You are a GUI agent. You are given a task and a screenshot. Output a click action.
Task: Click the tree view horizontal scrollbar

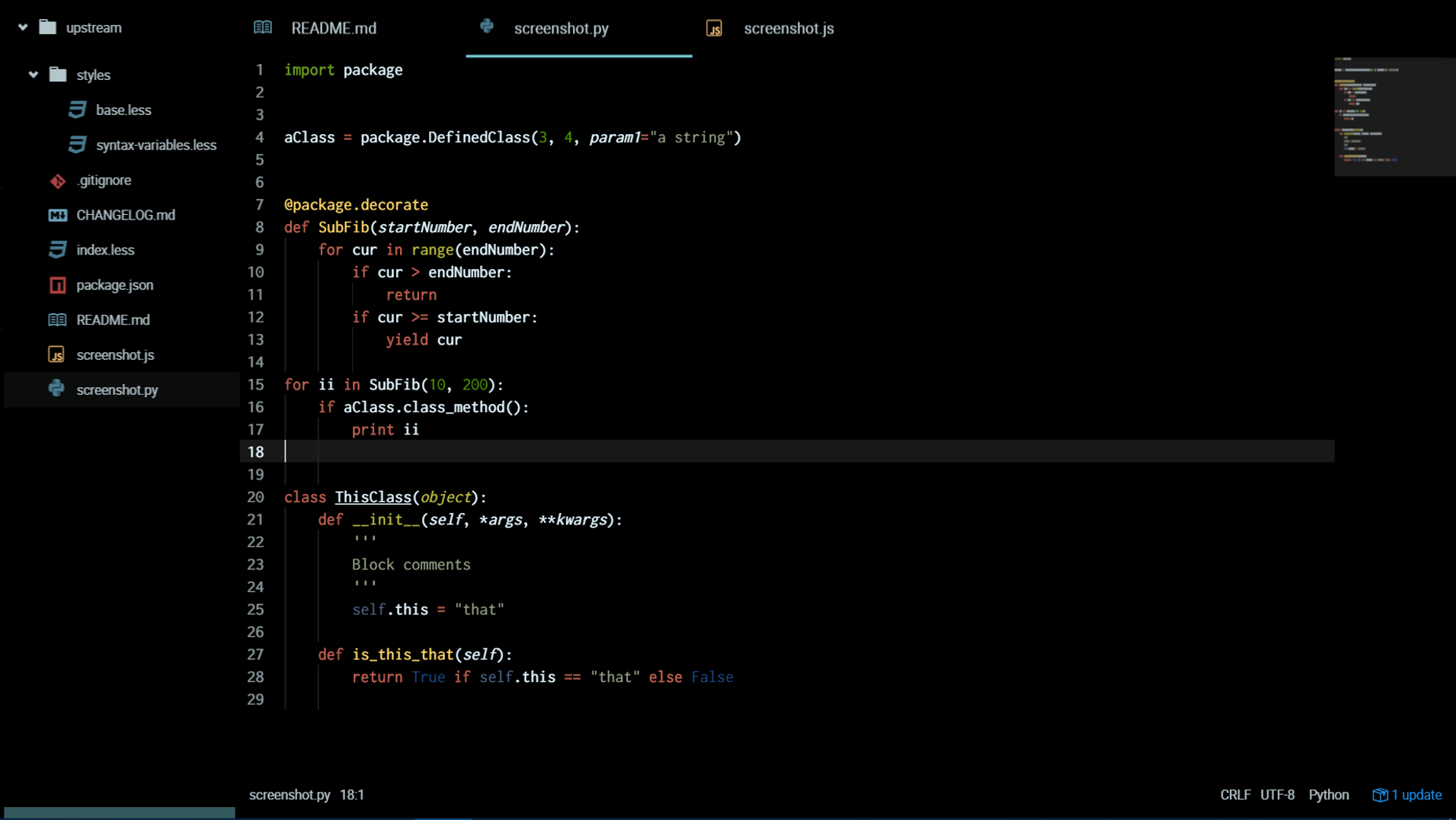[120, 813]
